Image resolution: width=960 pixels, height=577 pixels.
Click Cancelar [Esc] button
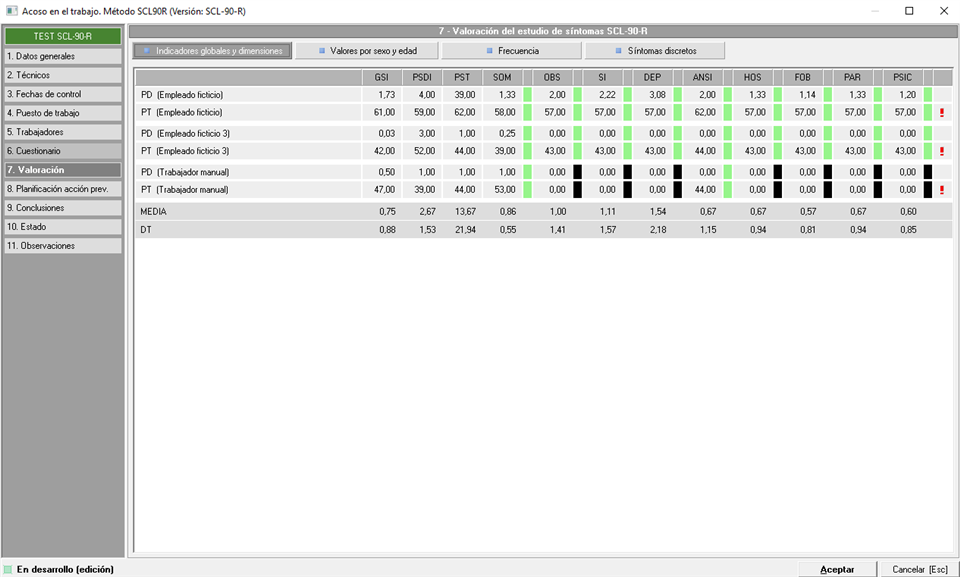pos(919,569)
